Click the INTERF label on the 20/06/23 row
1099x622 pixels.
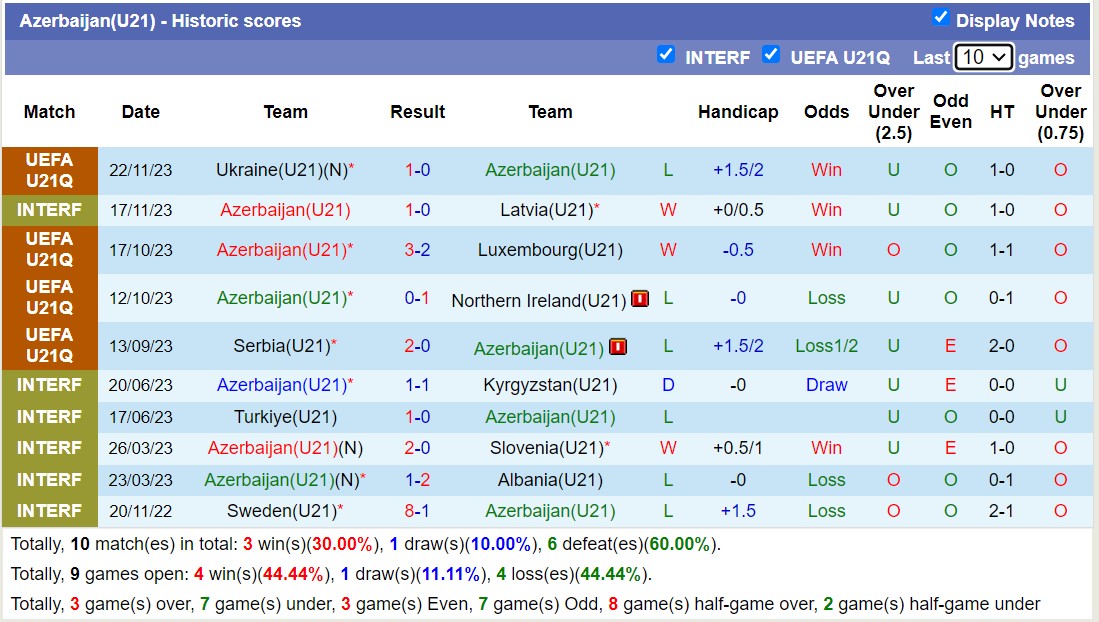(49, 384)
